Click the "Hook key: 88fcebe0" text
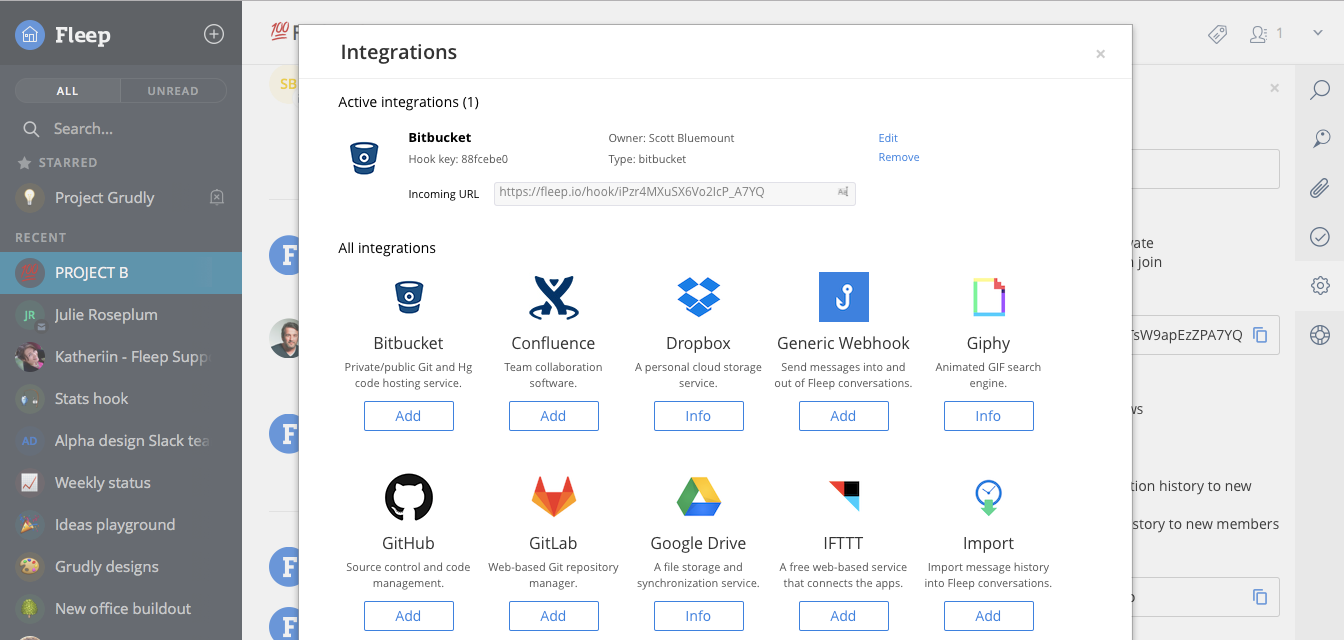This screenshot has height=640, width=1344. coord(458,159)
